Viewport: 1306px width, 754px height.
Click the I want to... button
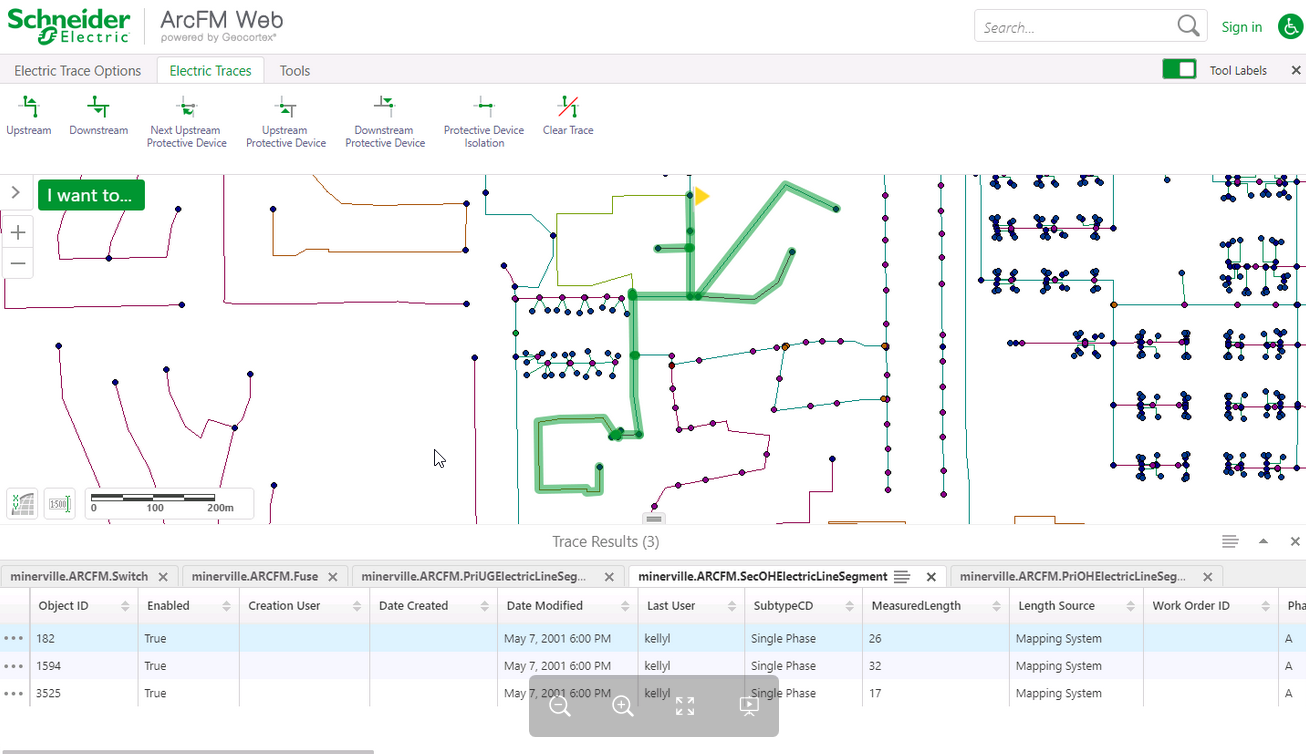click(x=91, y=194)
